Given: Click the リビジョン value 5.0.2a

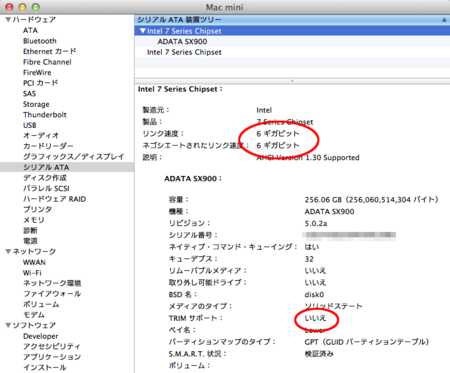Looking at the screenshot, I should (316, 224).
